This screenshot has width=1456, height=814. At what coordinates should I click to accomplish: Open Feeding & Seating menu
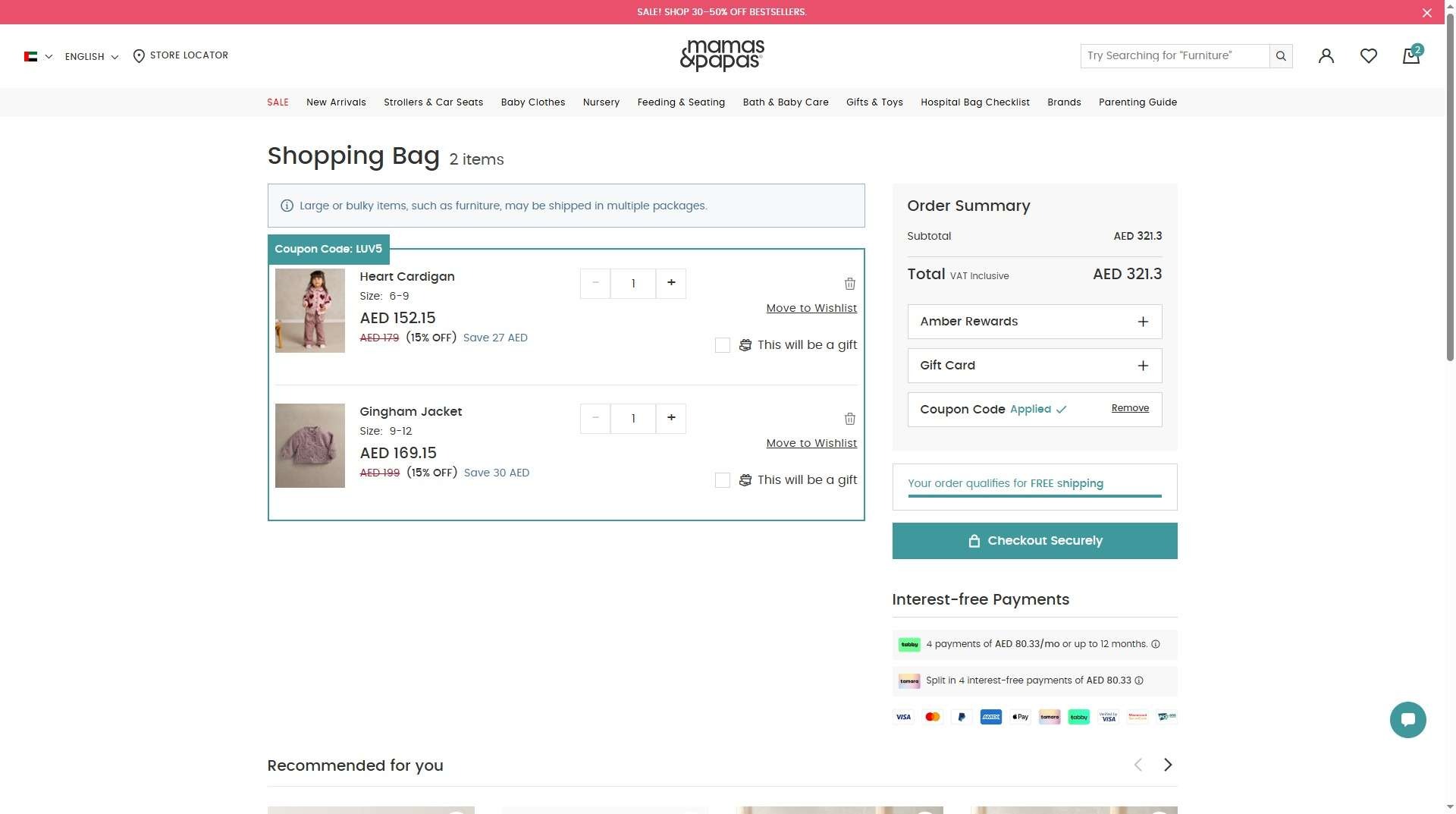681,102
